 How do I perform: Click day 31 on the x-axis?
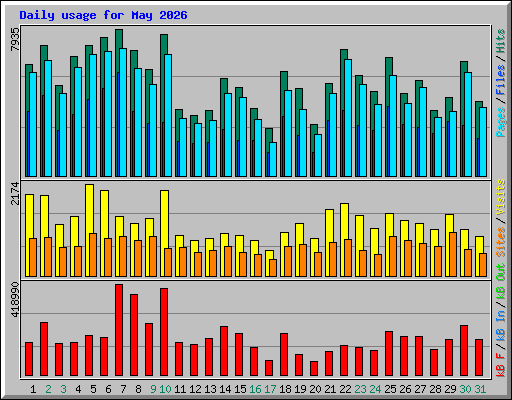click(480, 389)
